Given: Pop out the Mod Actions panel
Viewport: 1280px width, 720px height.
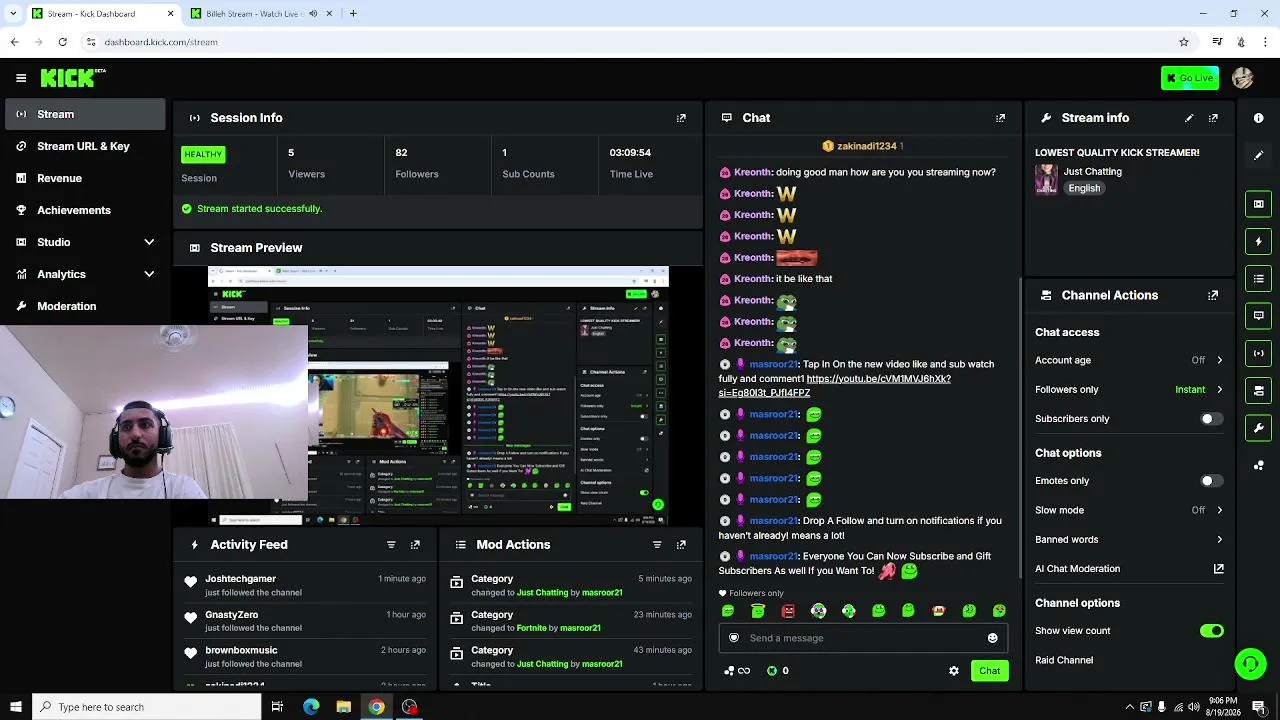Looking at the screenshot, I should pos(681,545).
